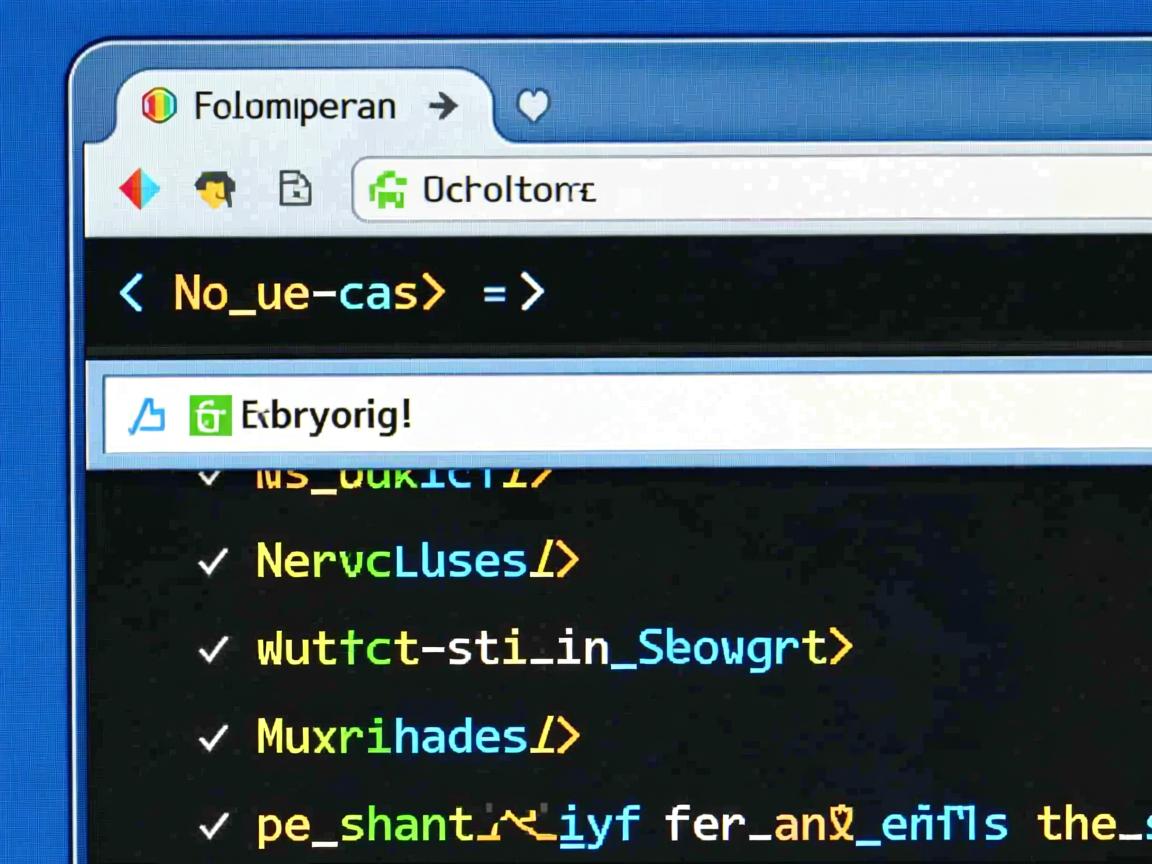Select the No_ue-cas label text
The height and width of the screenshot is (864, 1152).
click(296, 293)
